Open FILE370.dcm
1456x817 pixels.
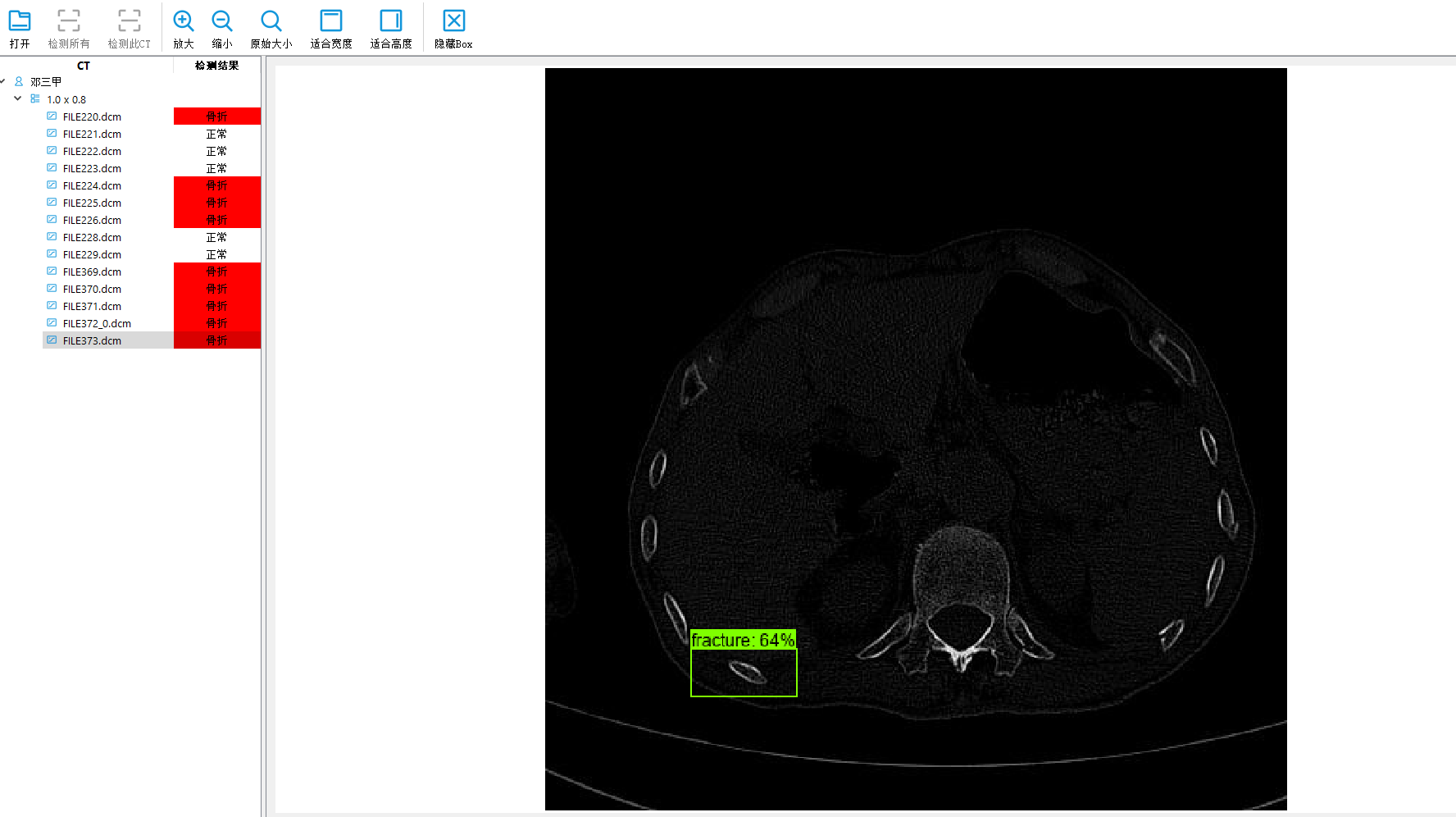(x=92, y=289)
